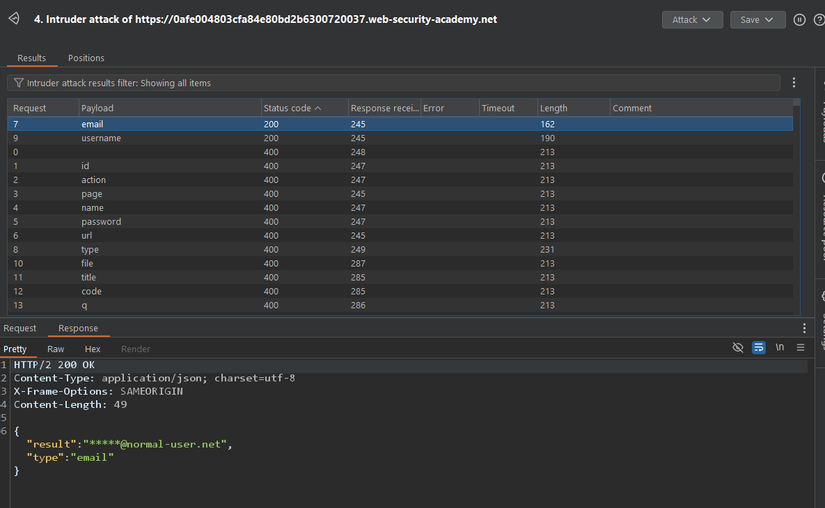Sort by Payload column header
The width and height of the screenshot is (825, 508).
169,108
